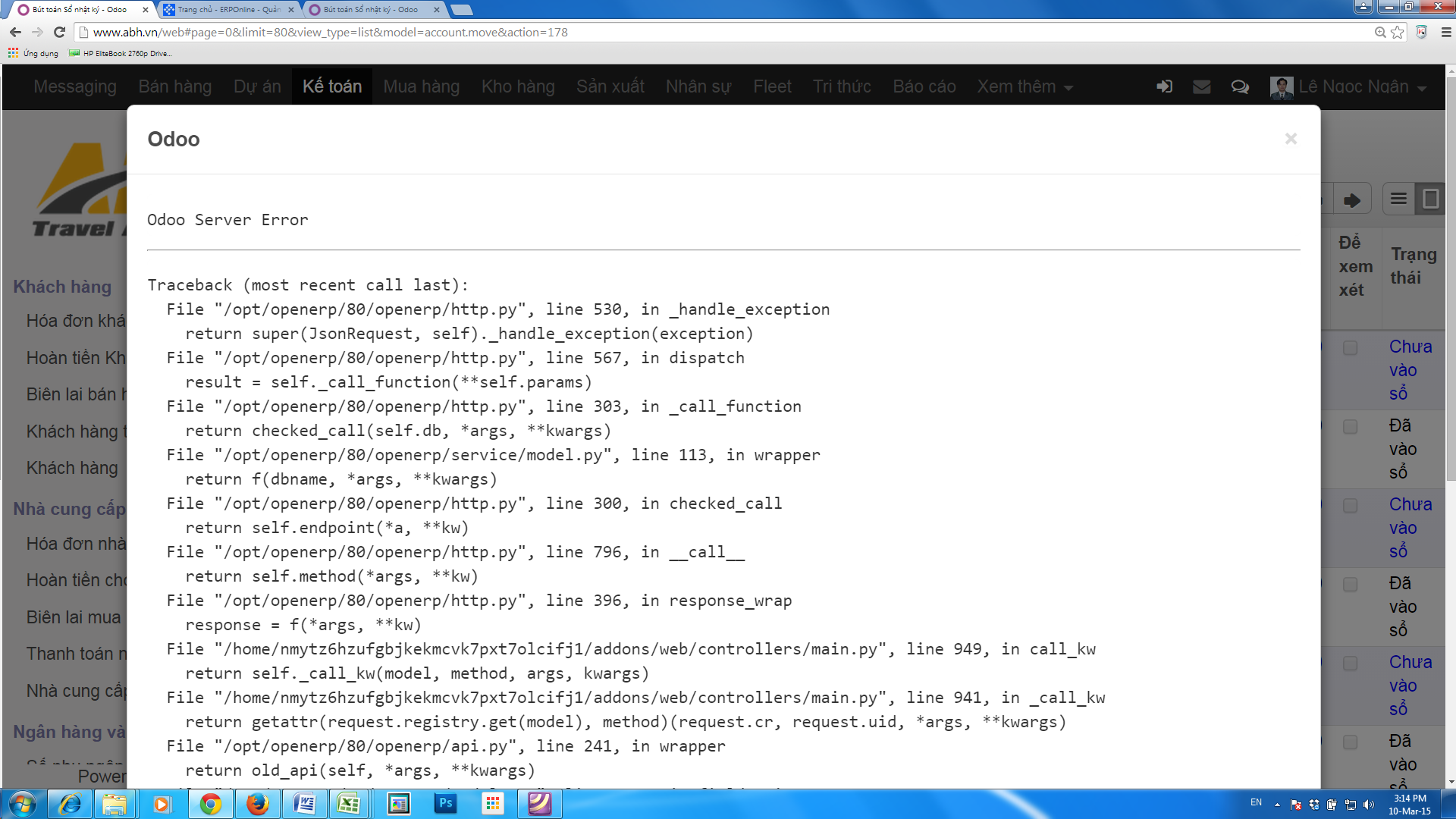Image resolution: width=1456 pixels, height=819 pixels.
Task: Switch to Firefox in the taskbar
Action: (x=258, y=804)
